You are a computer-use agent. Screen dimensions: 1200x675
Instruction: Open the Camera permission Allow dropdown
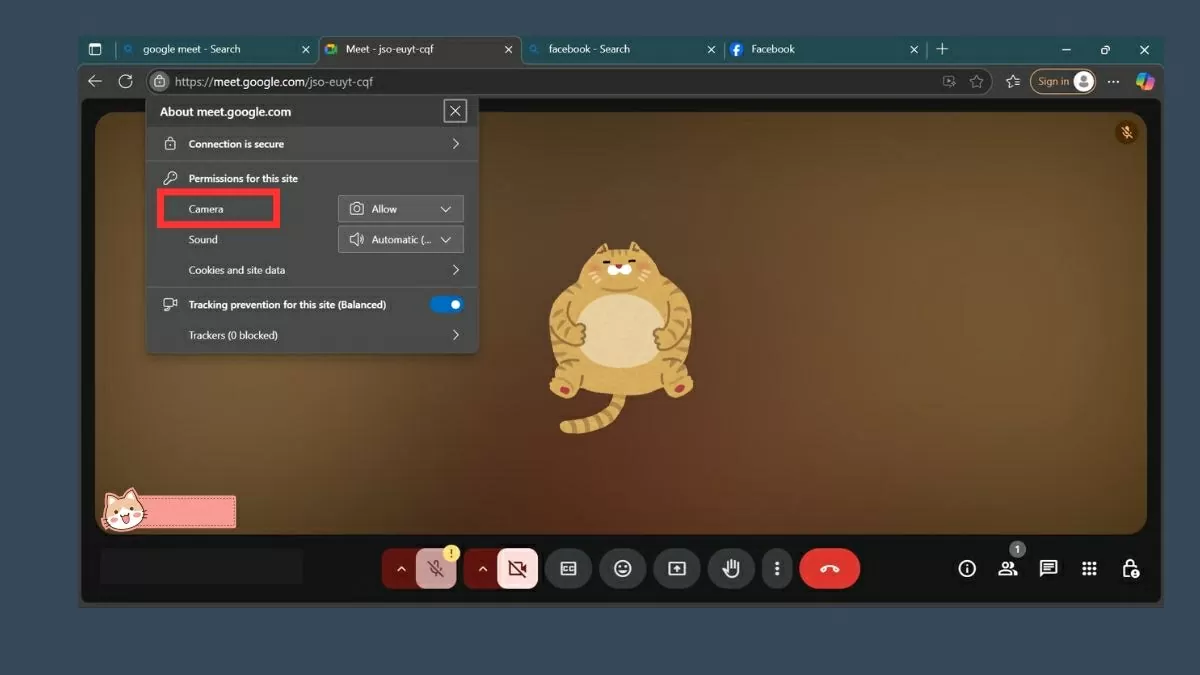(x=400, y=209)
